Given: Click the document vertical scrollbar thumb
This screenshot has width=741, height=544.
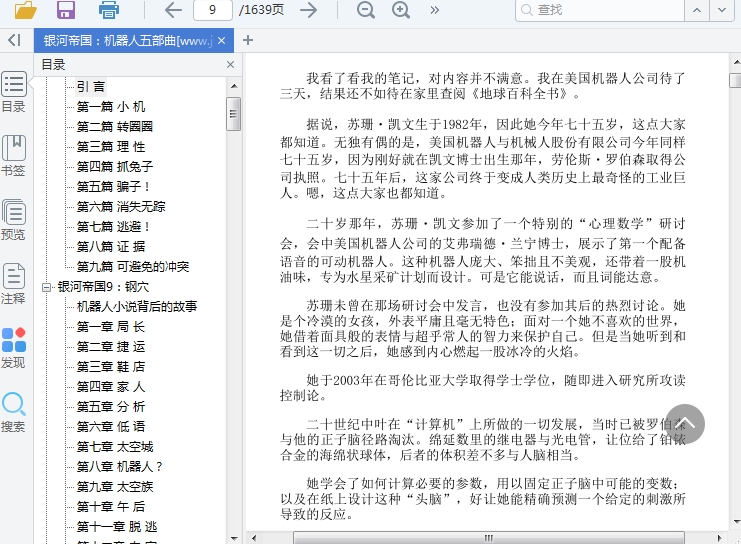Looking at the screenshot, I should [735, 79].
